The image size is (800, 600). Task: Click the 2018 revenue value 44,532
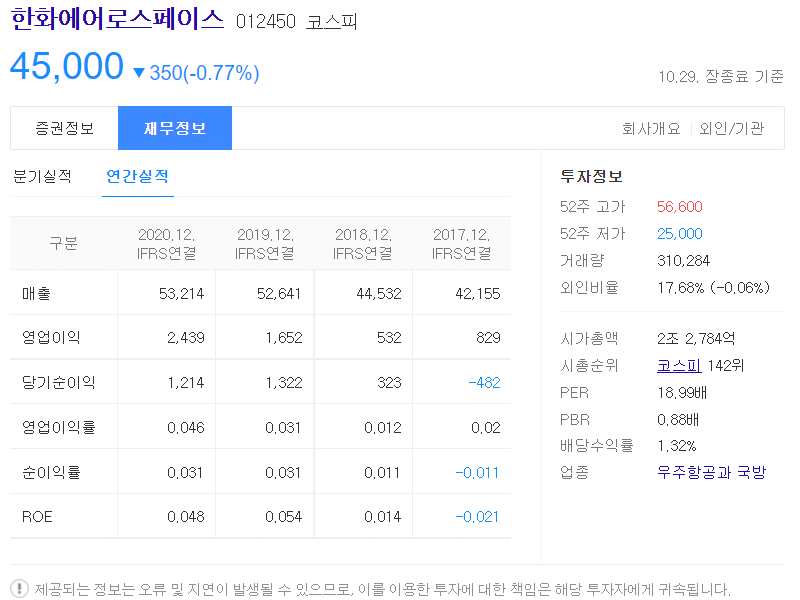[379, 294]
